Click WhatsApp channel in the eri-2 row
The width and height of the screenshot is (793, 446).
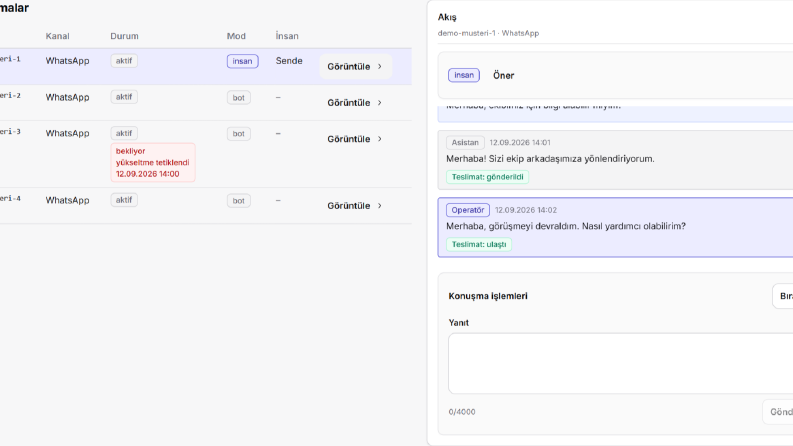pyautogui.click(x=67, y=97)
